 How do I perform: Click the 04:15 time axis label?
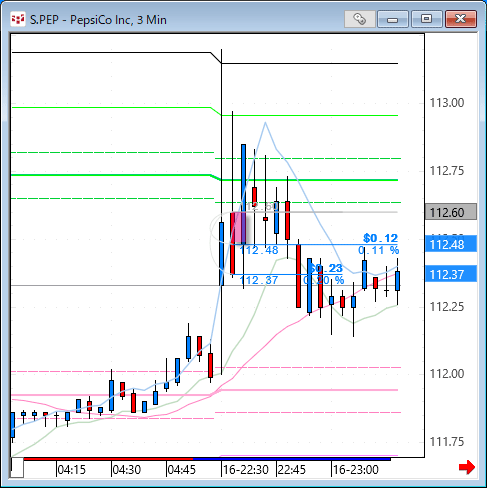71,470
